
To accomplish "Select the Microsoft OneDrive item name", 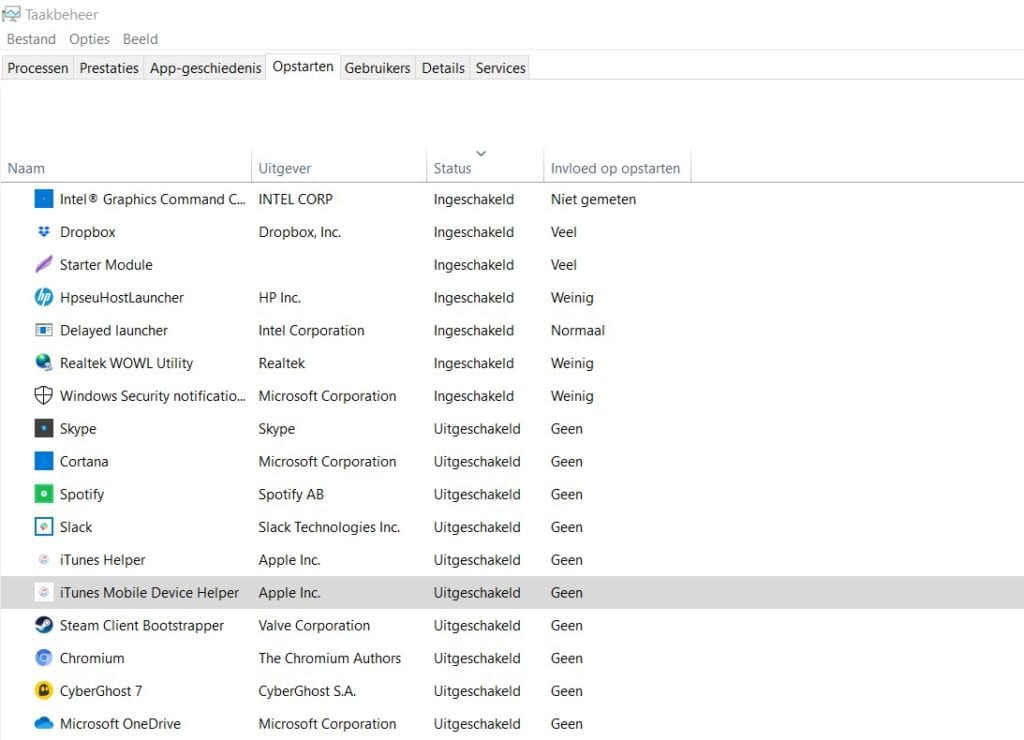I will click(120, 724).
